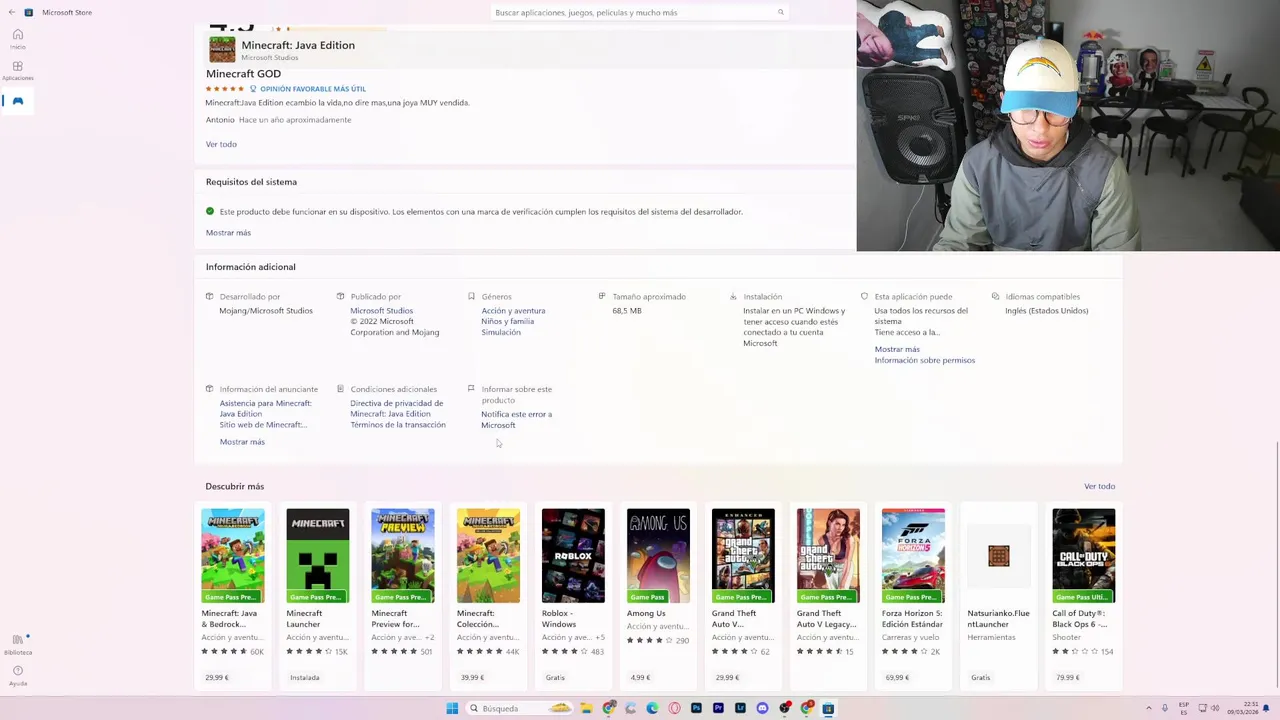
Task: Open the Minecraft Launcher card
Action: [318, 597]
